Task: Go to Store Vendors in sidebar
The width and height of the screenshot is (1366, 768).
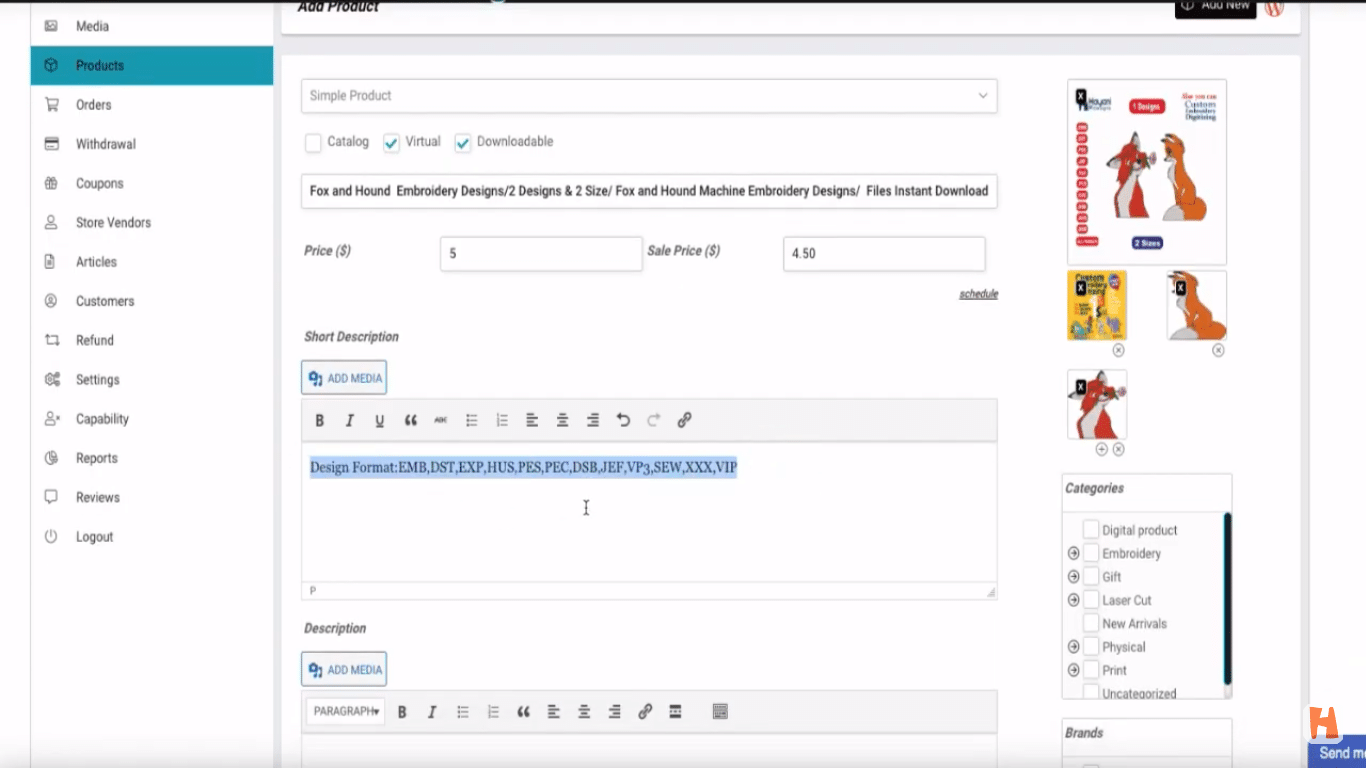Action: (113, 223)
